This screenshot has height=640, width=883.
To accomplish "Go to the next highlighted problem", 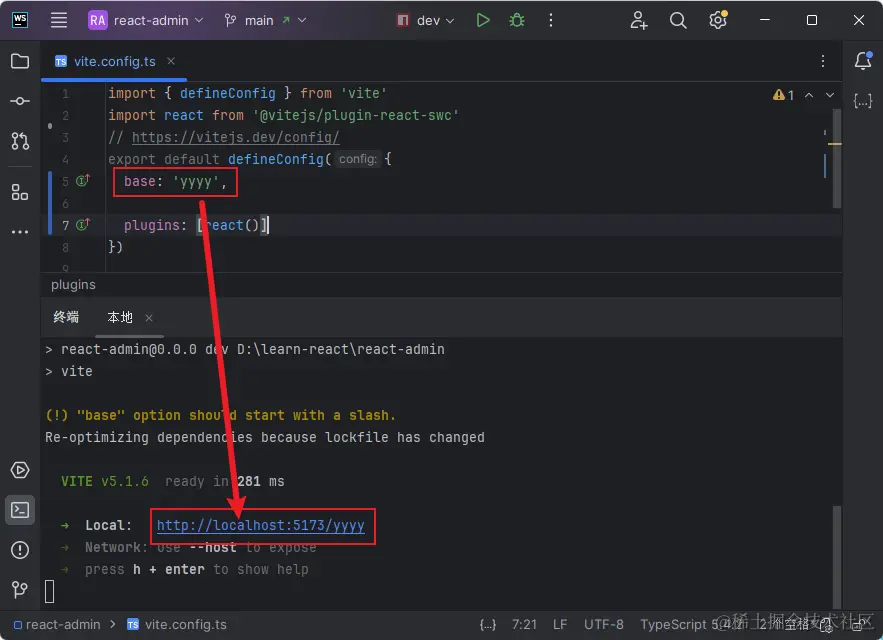I will (830, 95).
